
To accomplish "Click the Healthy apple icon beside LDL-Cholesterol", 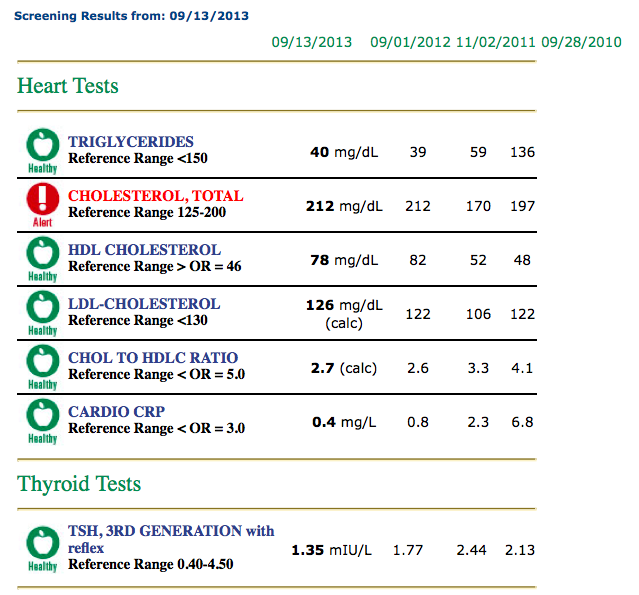I will [x=42, y=313].
